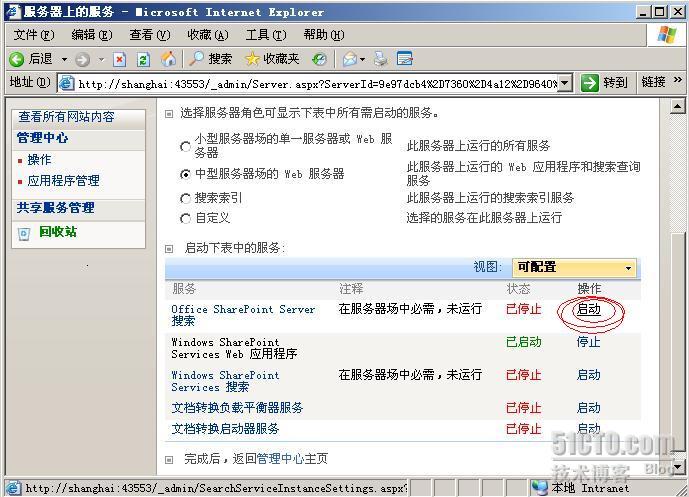Click the 服务 column header
Viewport: 689px width, 497px height.
pyautogui.click(x=184, y=289)
